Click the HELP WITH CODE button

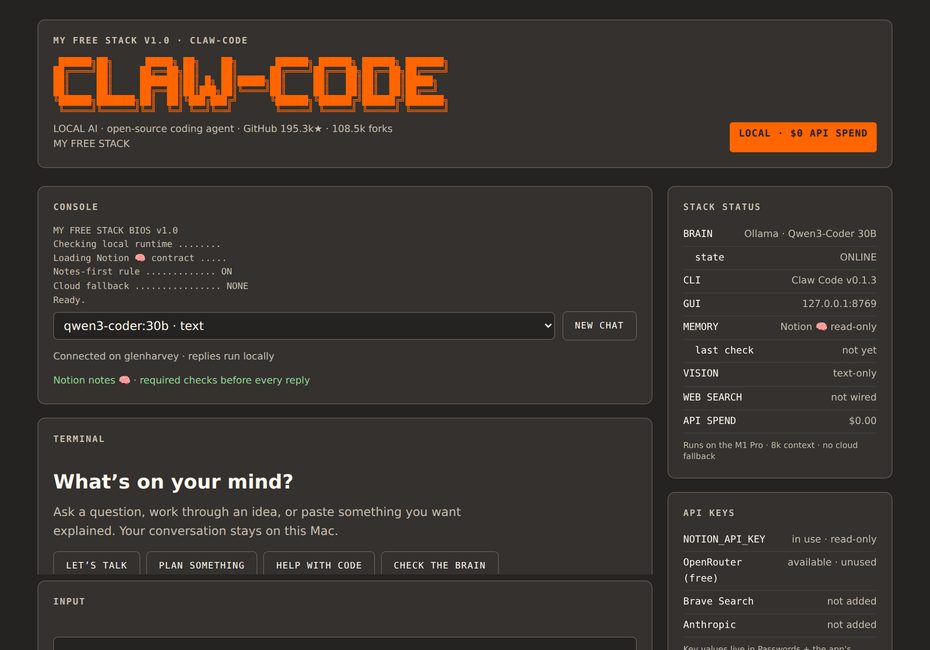[319, 564]
